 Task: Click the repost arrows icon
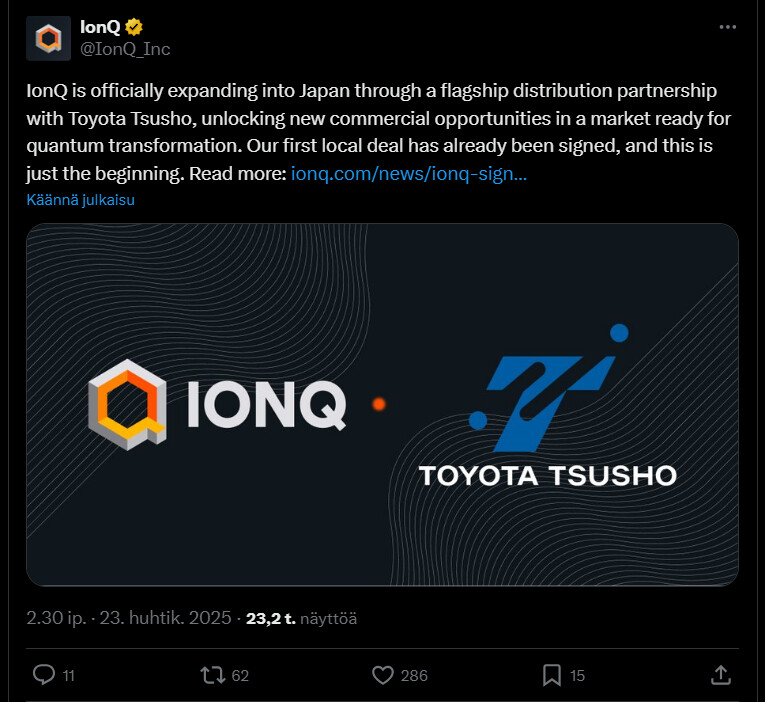coord(212,676)
